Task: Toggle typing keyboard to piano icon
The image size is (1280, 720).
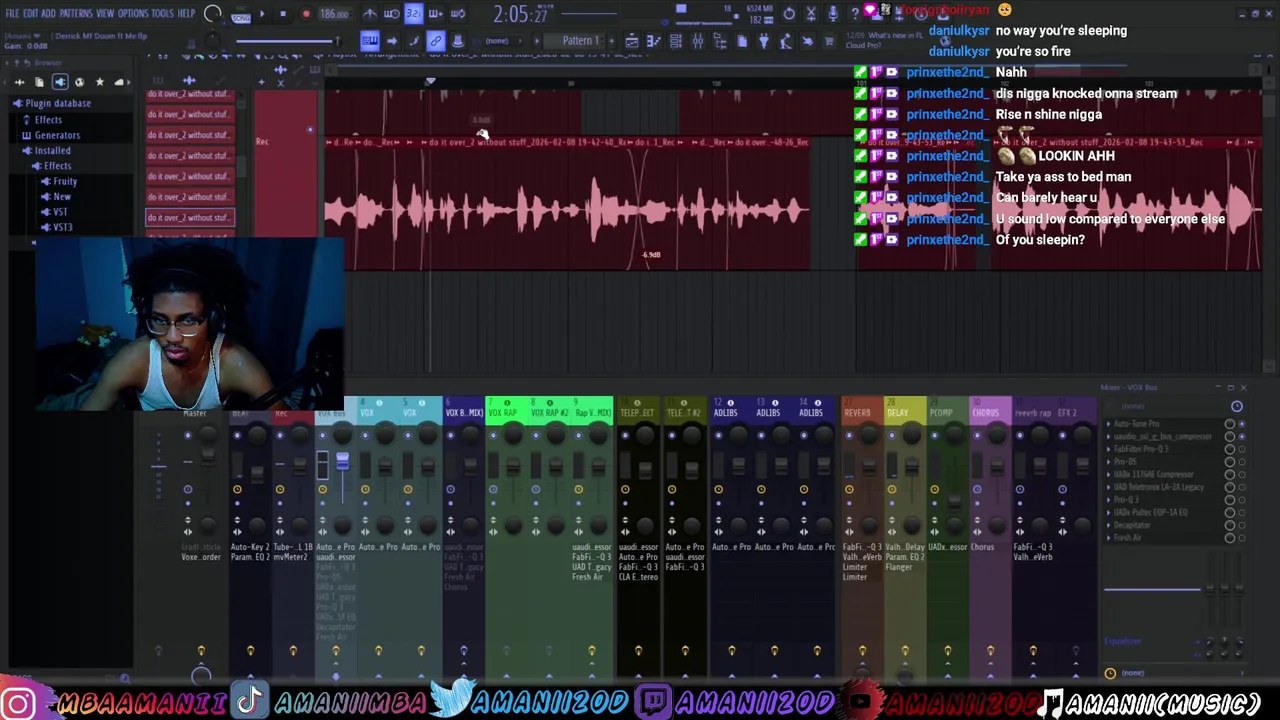Action: tap(370, 41)
